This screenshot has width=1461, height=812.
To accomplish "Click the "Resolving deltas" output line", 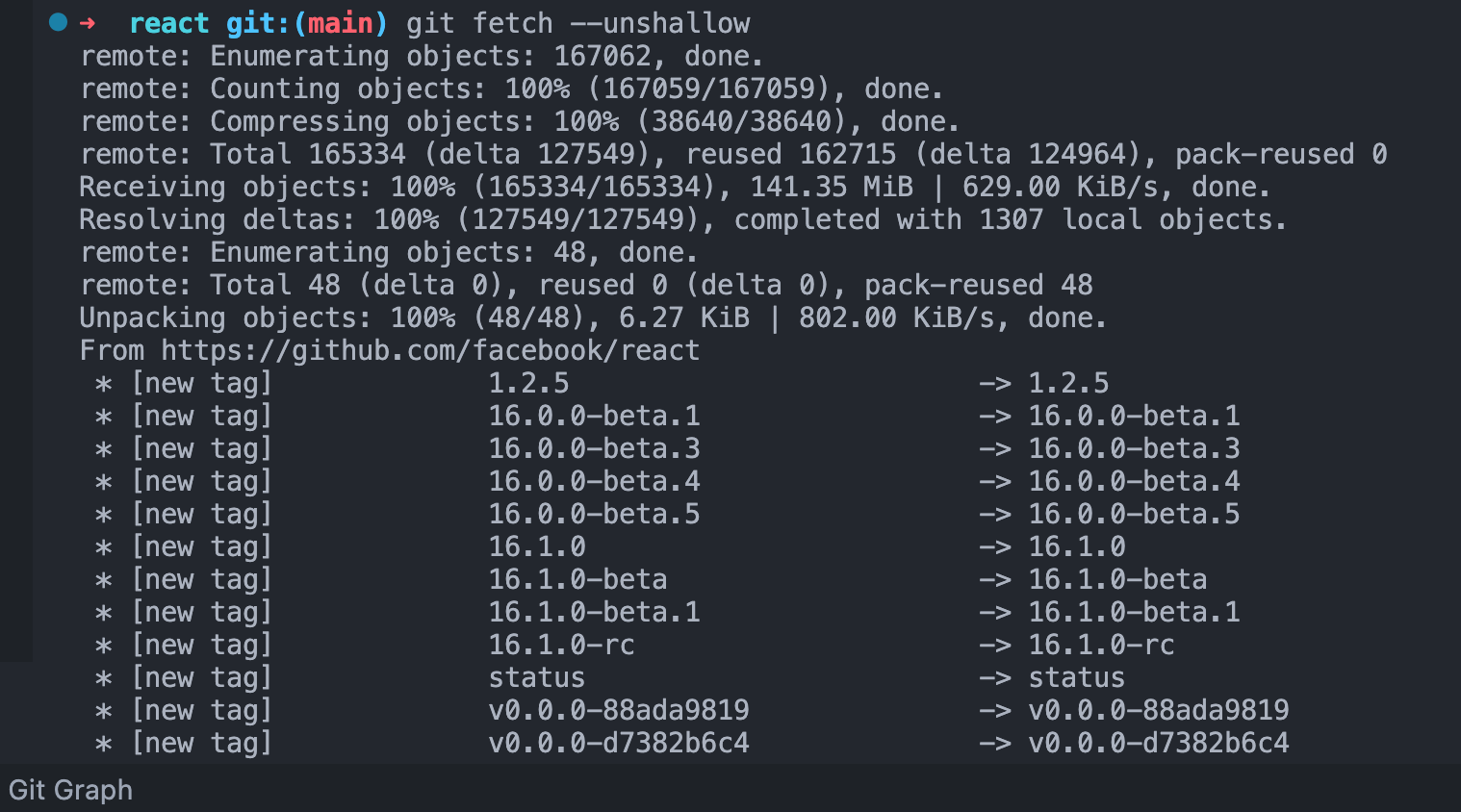I will [x=681, y=219].
